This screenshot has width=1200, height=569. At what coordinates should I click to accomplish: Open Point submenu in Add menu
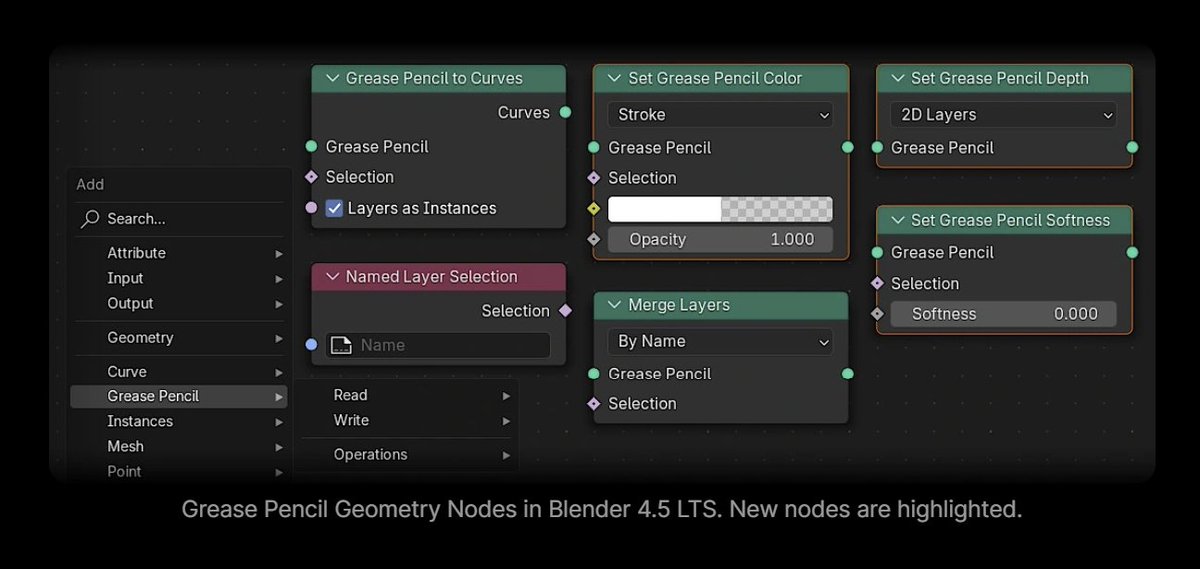click(179, 471)
